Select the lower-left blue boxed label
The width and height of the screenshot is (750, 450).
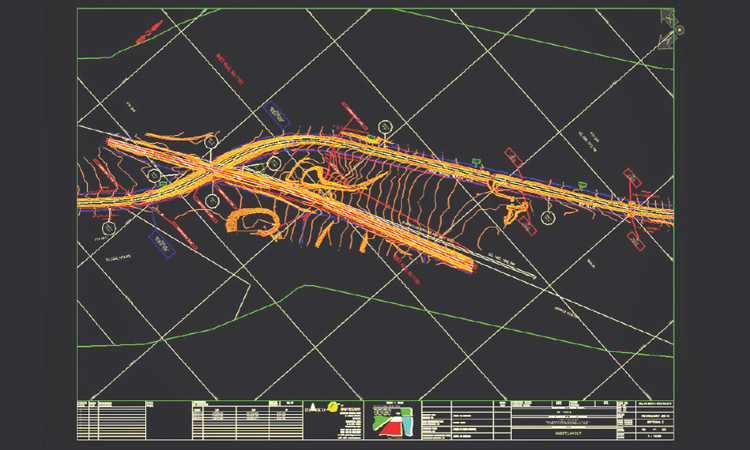(x=161, y=245)
